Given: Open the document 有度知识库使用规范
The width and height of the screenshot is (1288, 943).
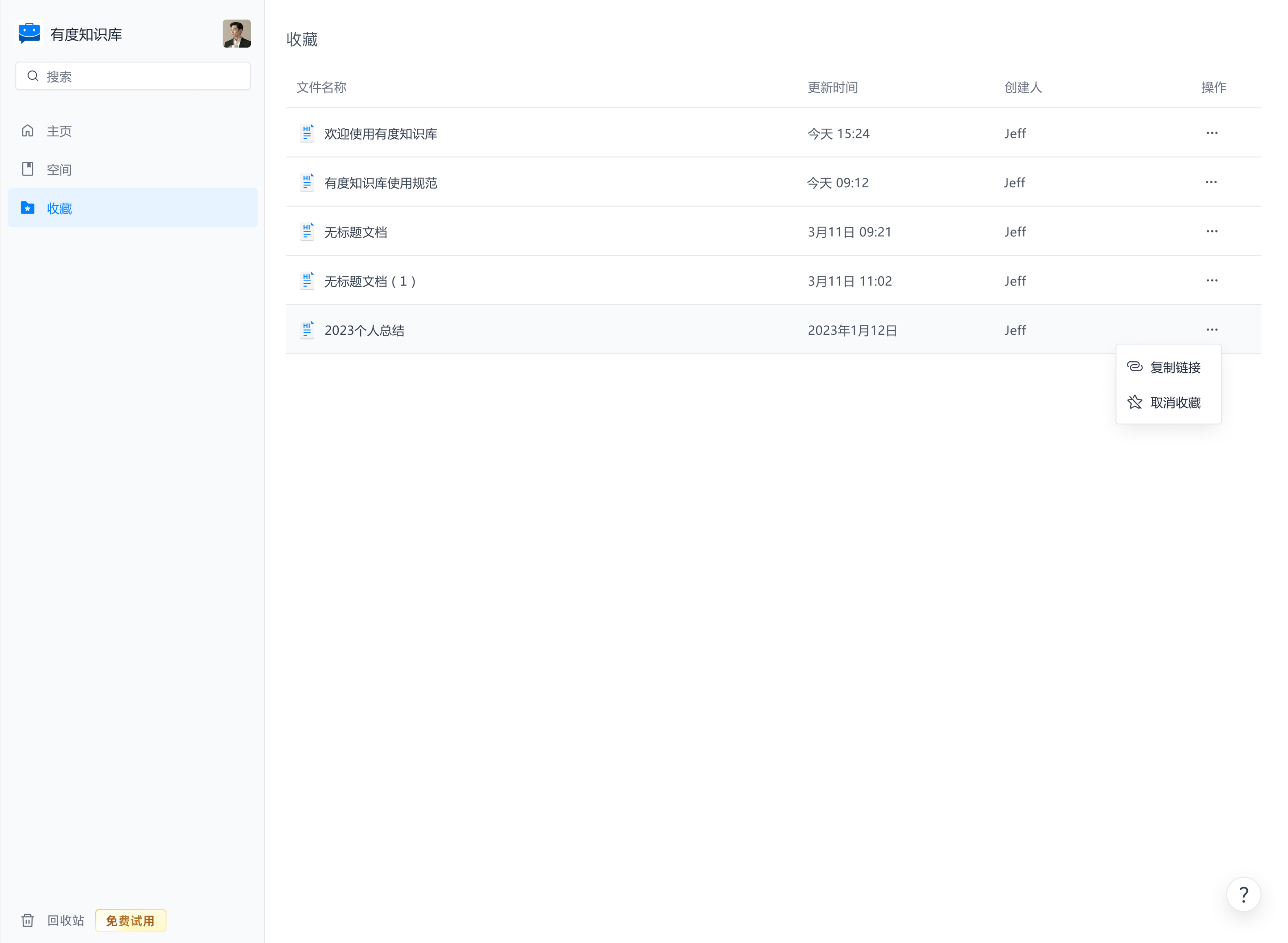Looking at the screenshot, I should (380, 183).
